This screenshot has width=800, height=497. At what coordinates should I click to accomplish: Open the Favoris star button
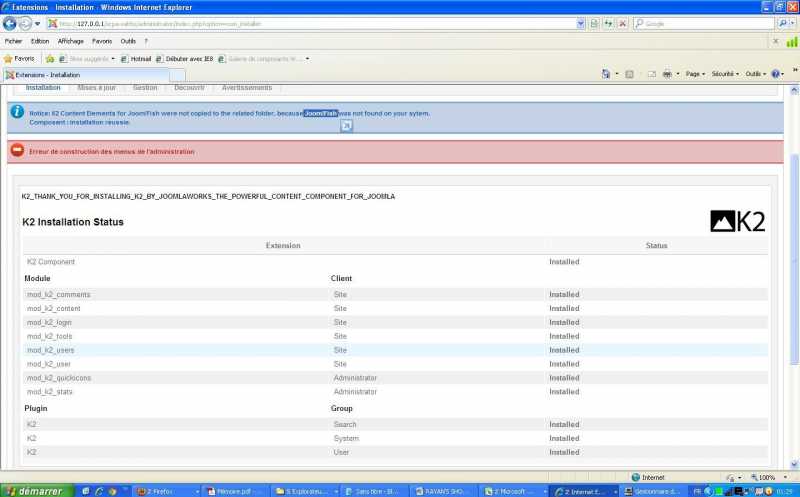[19, 59]
